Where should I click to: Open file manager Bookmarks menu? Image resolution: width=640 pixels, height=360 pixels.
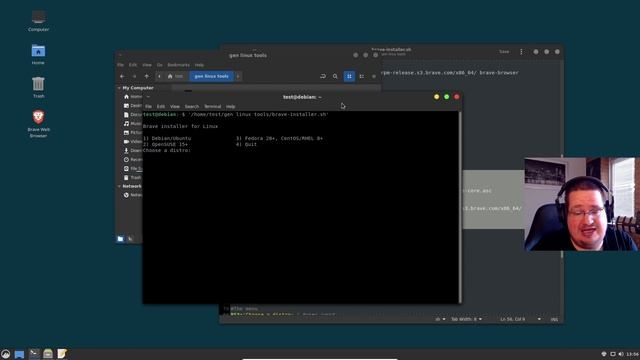coord(178,65)
